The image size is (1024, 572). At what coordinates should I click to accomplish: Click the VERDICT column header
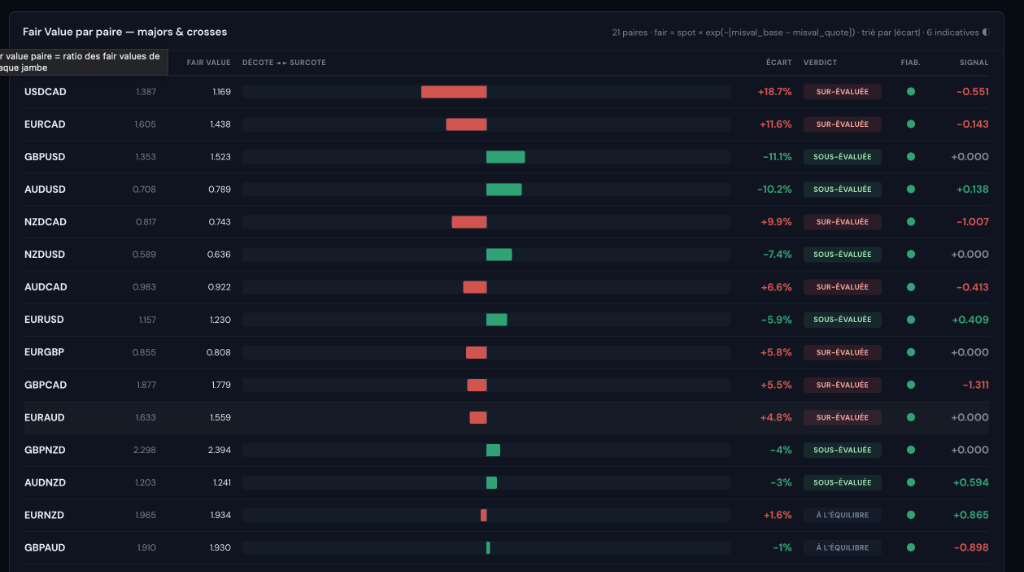point(820,63)
